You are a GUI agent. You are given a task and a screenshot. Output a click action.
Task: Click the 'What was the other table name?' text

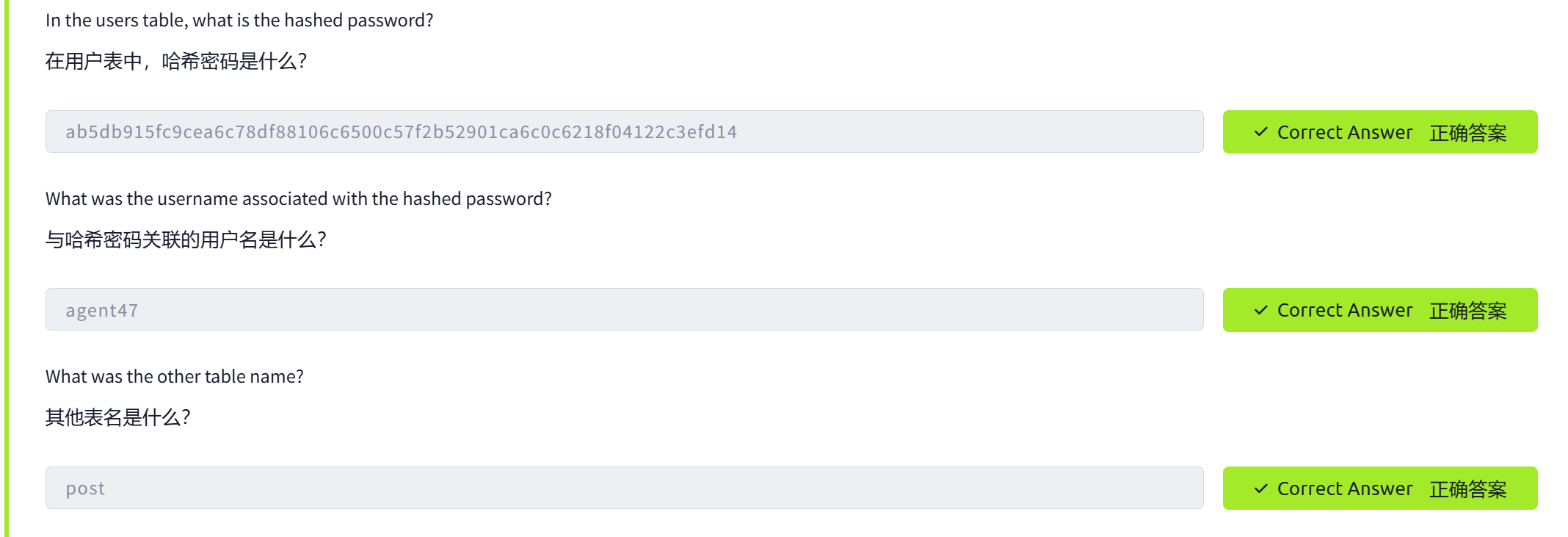[x=174, y=377]
